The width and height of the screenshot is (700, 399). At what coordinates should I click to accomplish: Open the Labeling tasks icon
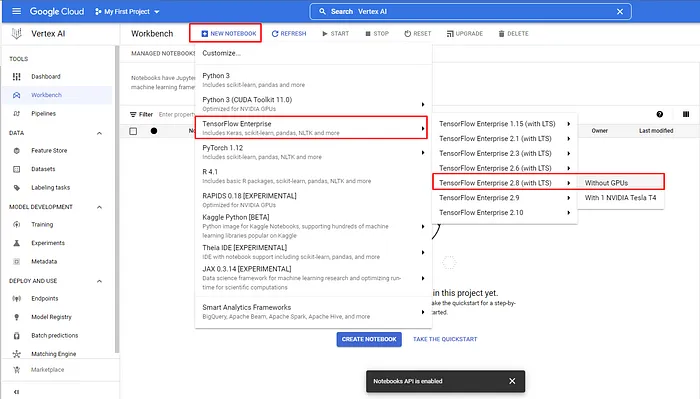[17, 188]
